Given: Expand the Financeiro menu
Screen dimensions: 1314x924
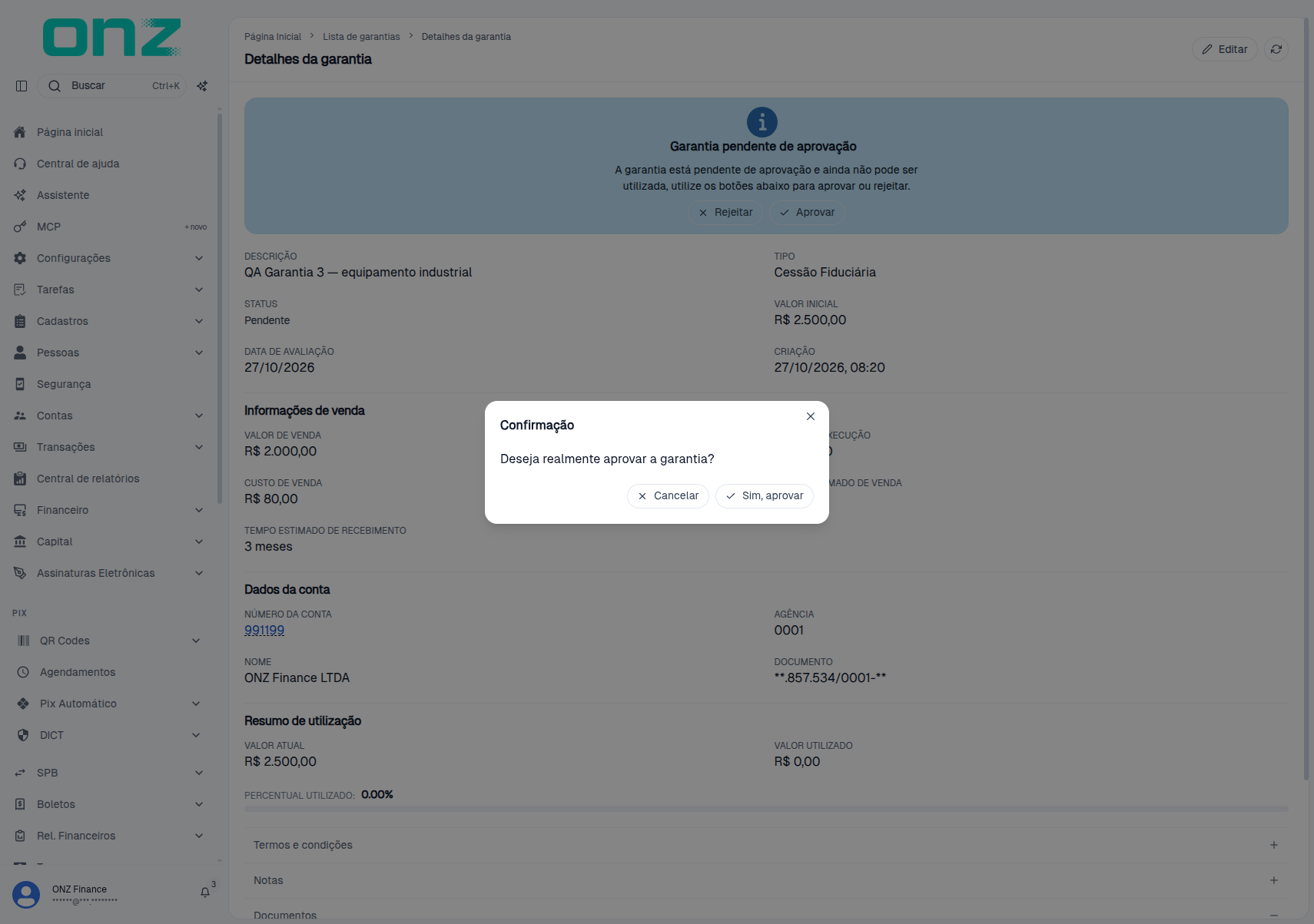Looking at the screenshot, I should [x=110, y=510].
